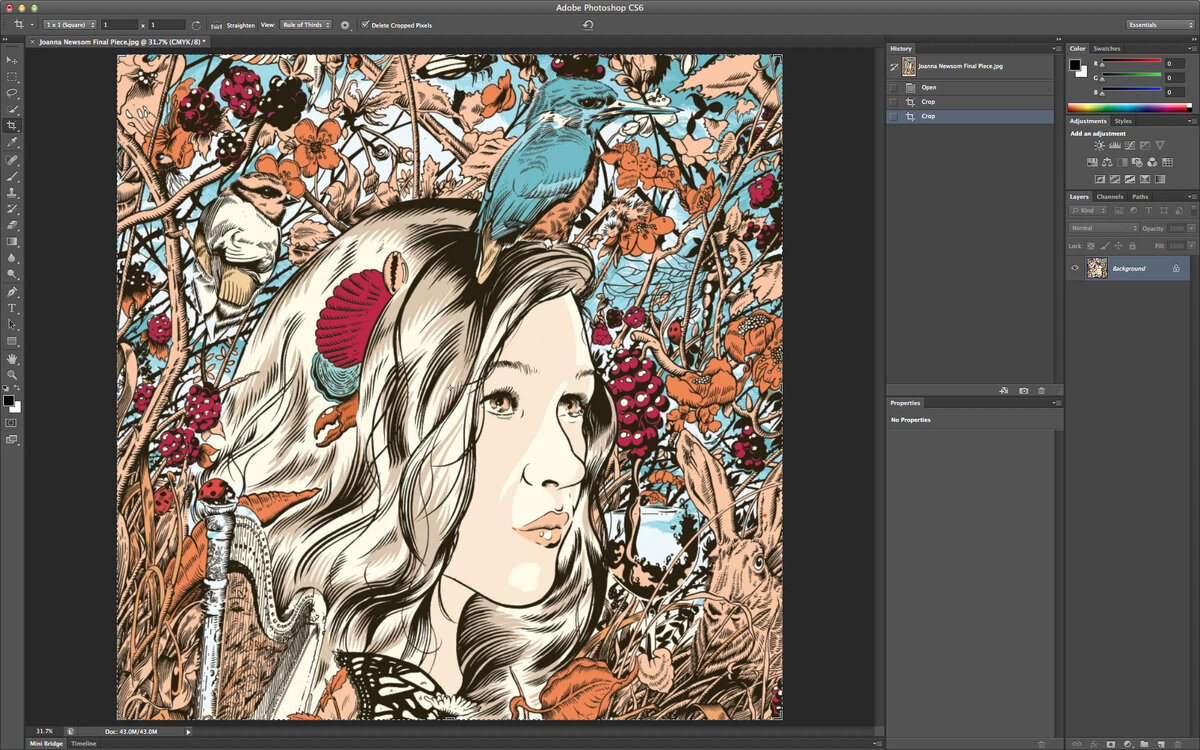This screenshot has width=1200, height=750.
Task: Select the Gradient tool
Action: point(12,241)
